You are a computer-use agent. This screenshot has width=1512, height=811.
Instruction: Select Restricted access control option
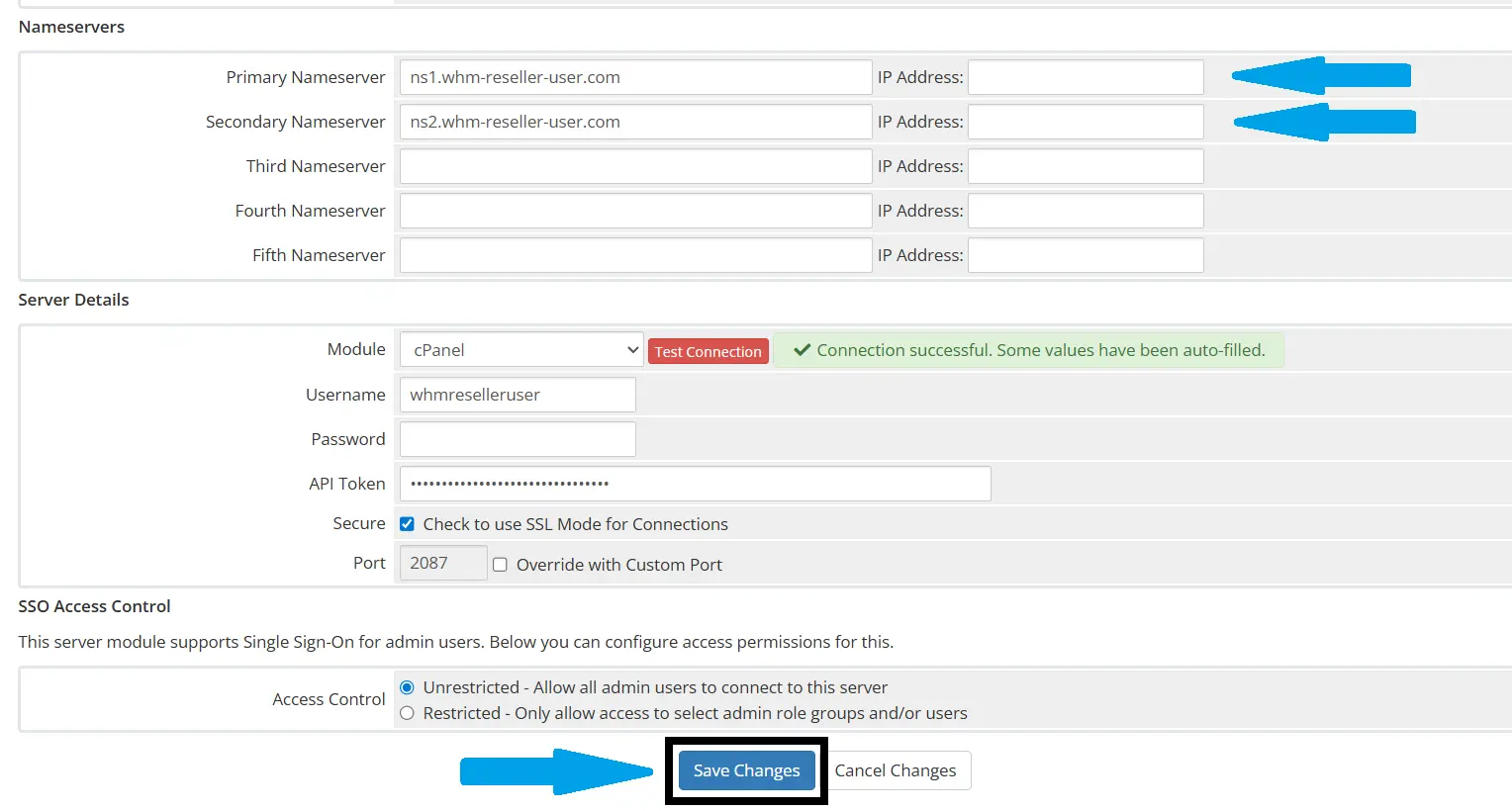[x=407, y=713]
